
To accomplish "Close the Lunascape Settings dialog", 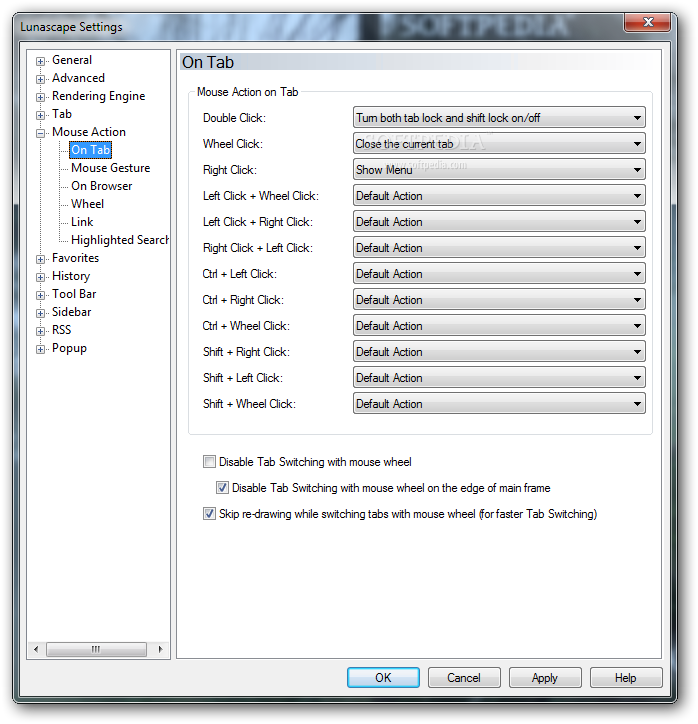I will [647, 22].
